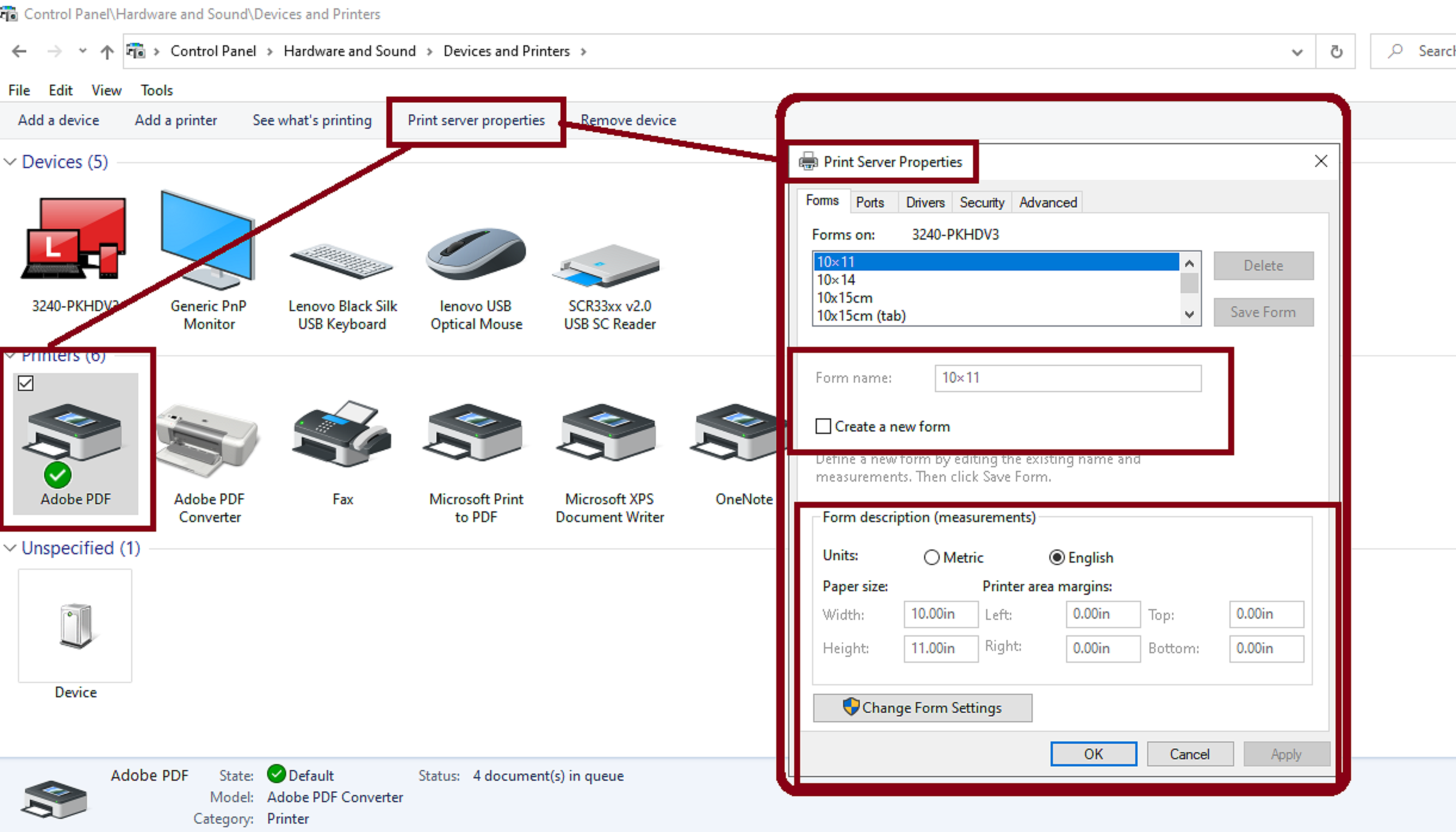1456x832 pixels.
Task: Click the refresh icon in address bar
Action: (x=1336, y=52)
